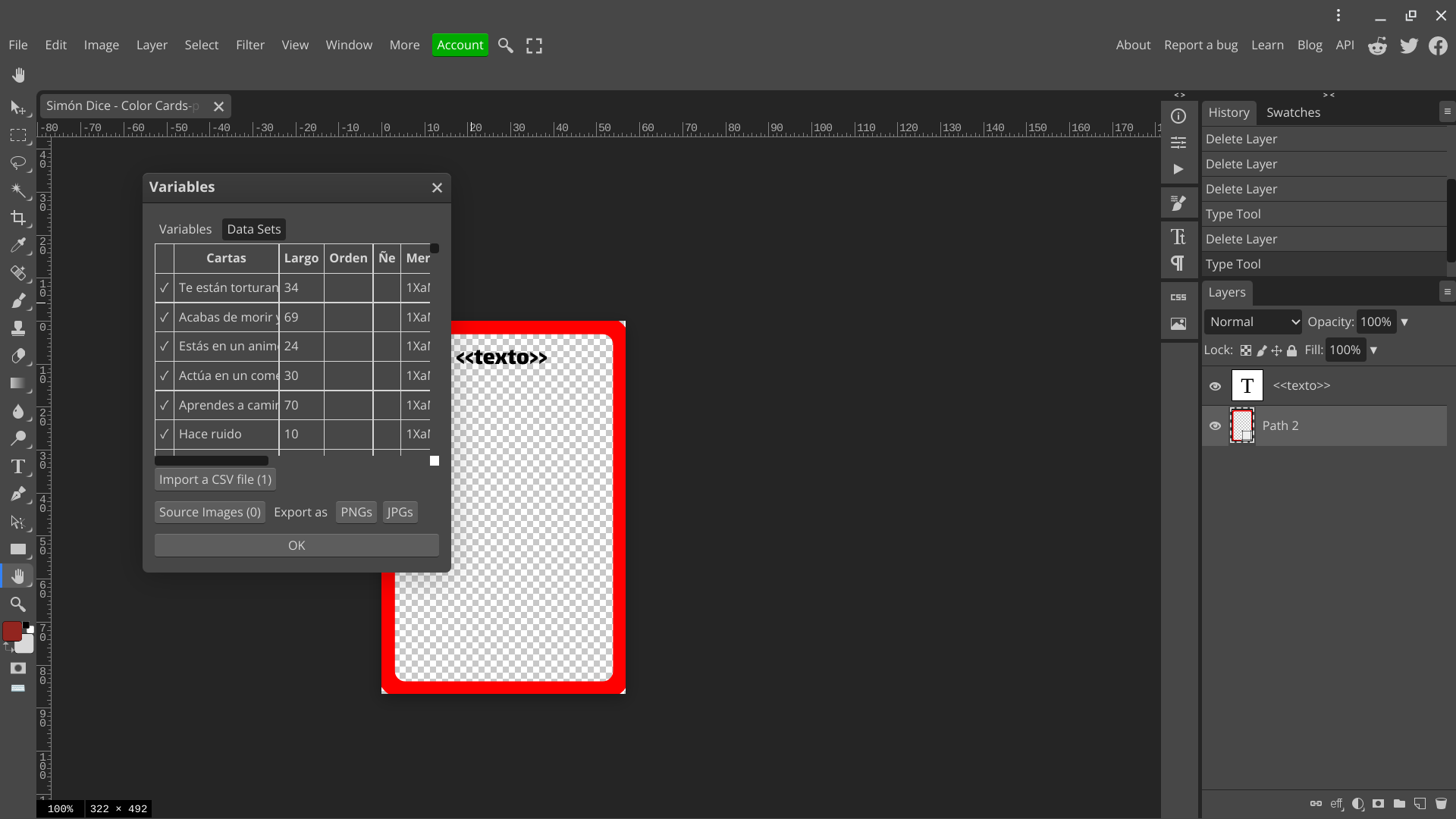Switch to the Swatches tab

click(x=1294, y=112)
